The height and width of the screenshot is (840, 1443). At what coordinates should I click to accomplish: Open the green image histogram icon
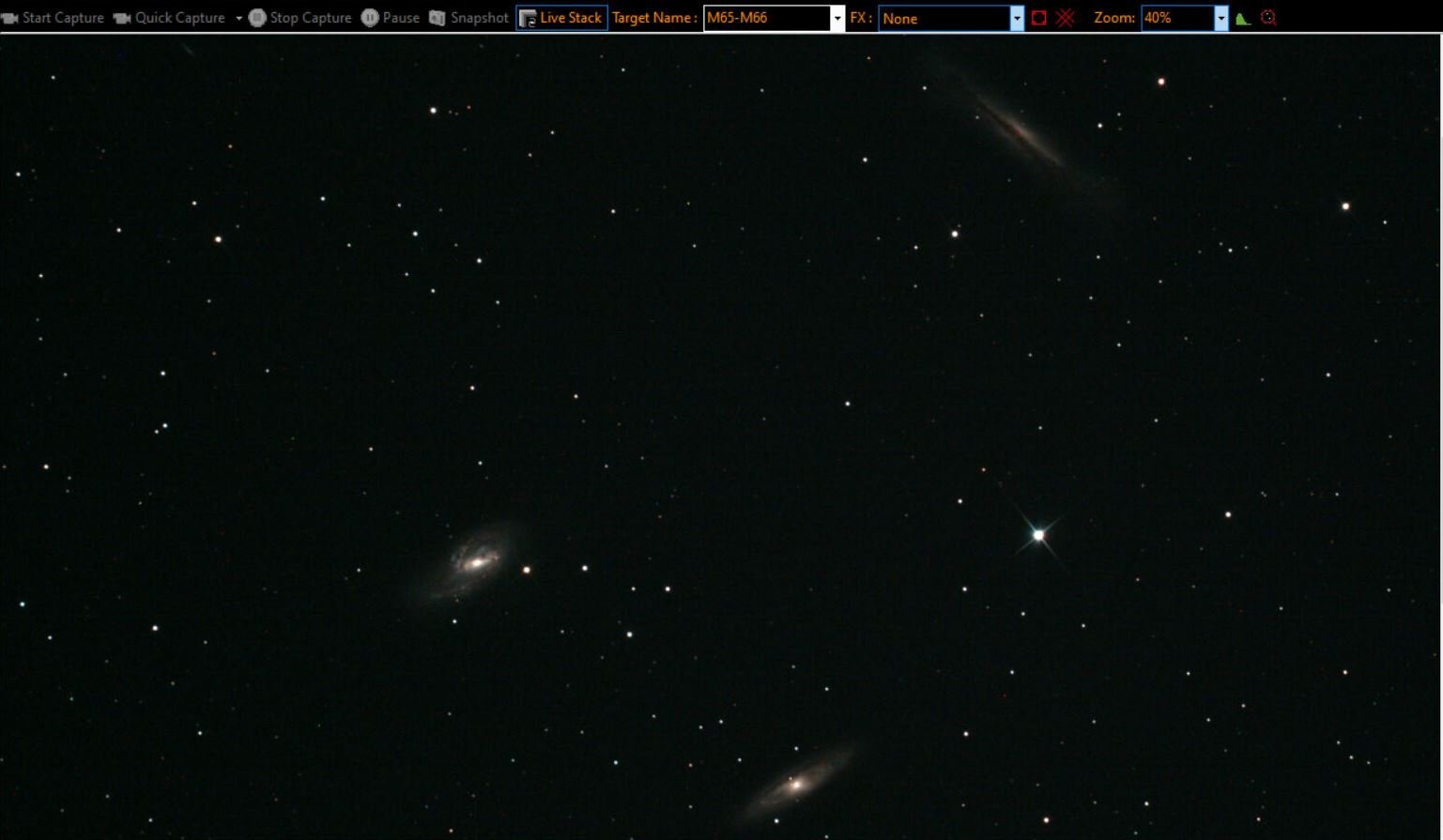(x=1243, y=18)
